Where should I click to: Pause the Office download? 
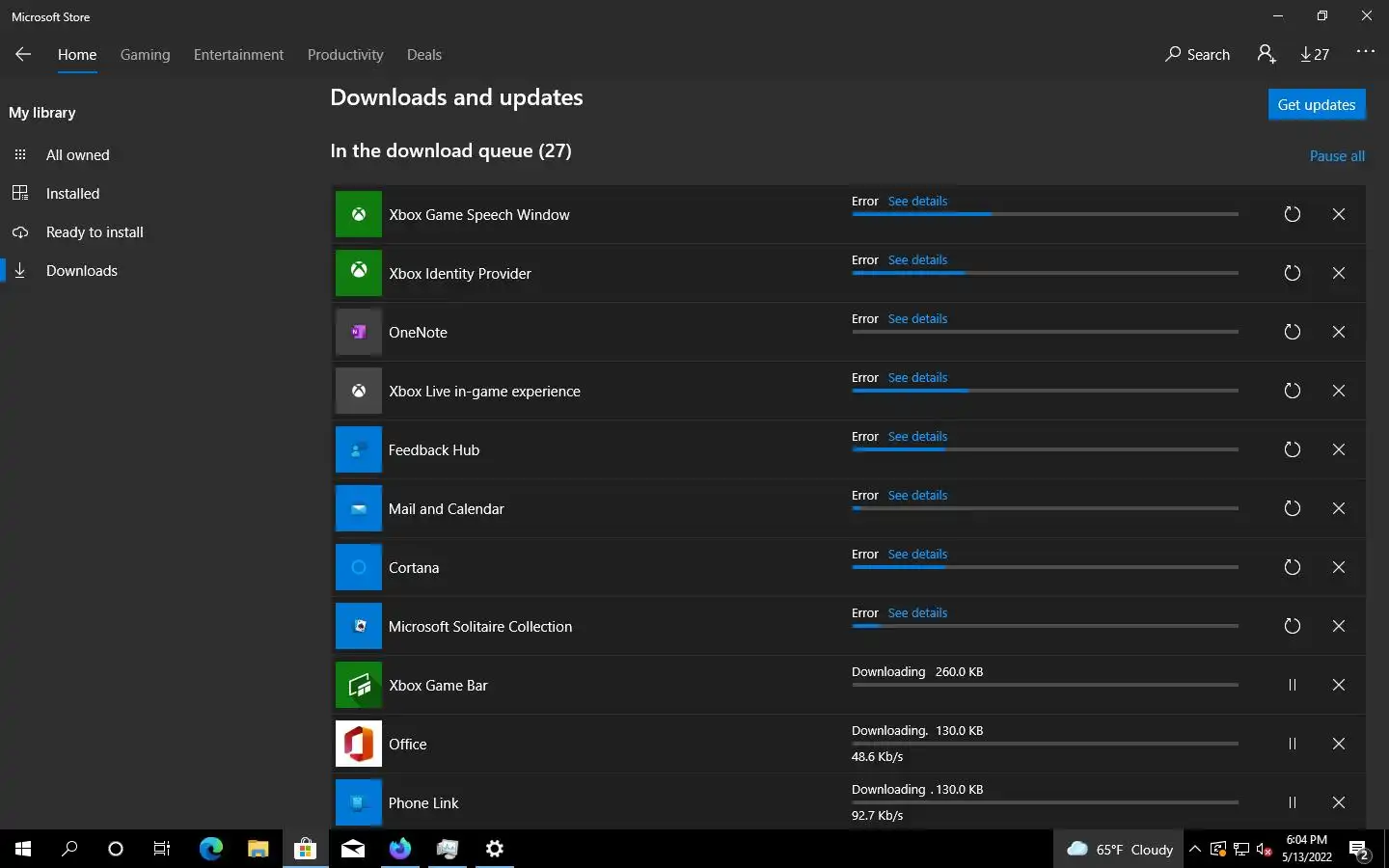(x=1293, y=744)
